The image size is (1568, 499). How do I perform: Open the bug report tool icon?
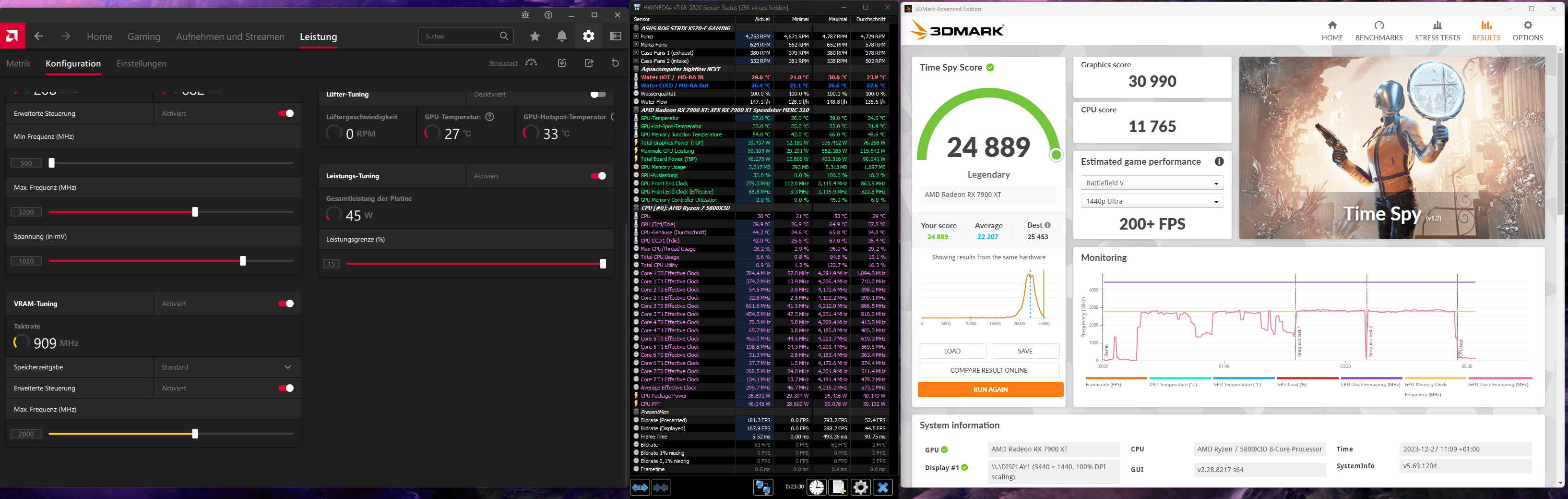tap(525, 14)
